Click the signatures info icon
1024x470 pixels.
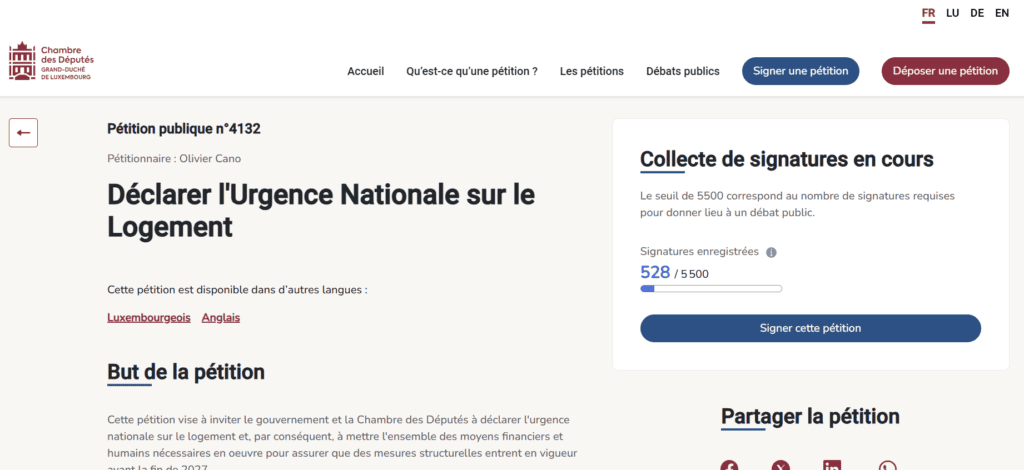coord(771,253)
